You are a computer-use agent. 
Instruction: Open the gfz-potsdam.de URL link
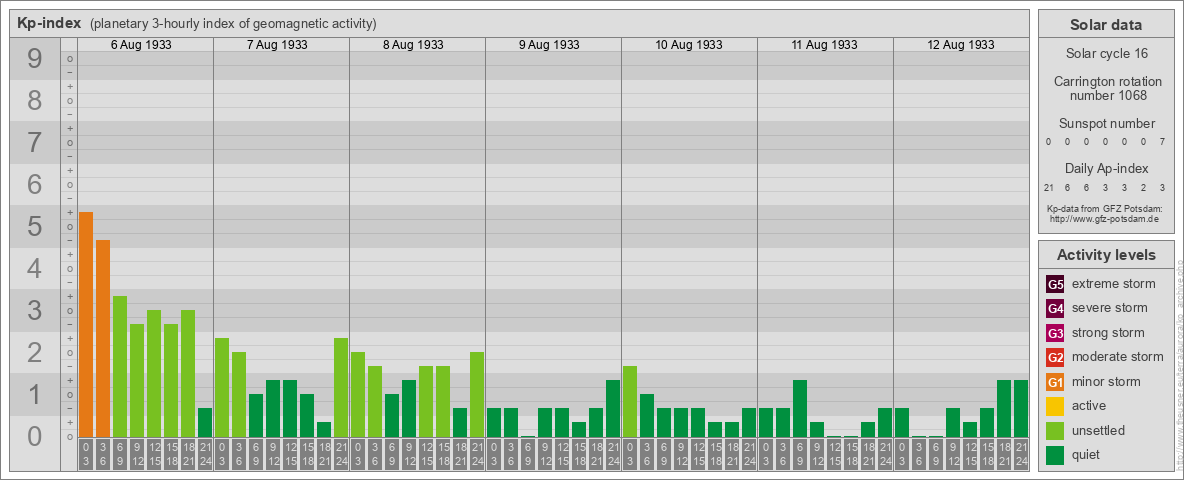[1103, 218]
